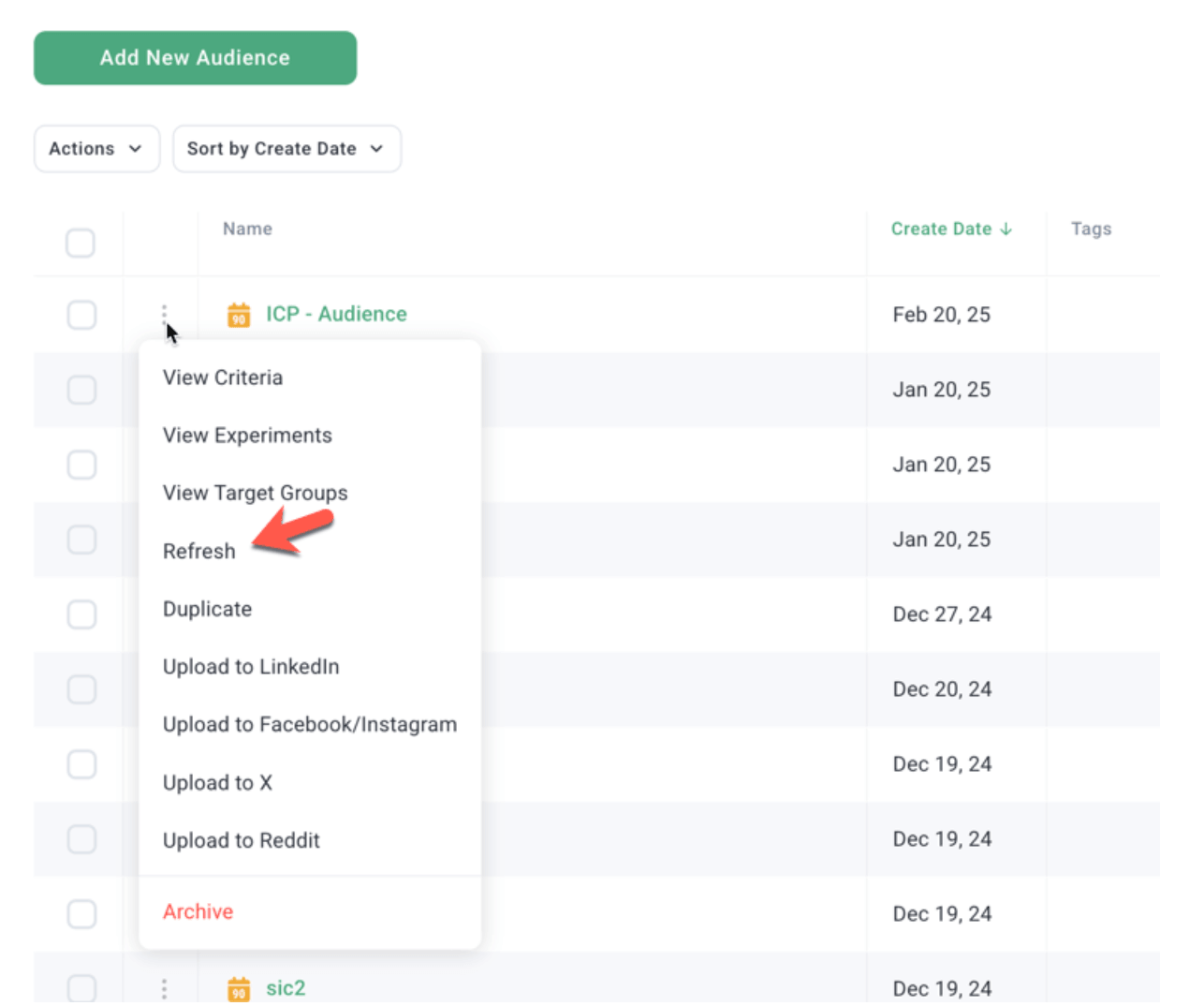
Task: Click the calendar icon next to ICP - Audience
Action: (x=239, y=315)
